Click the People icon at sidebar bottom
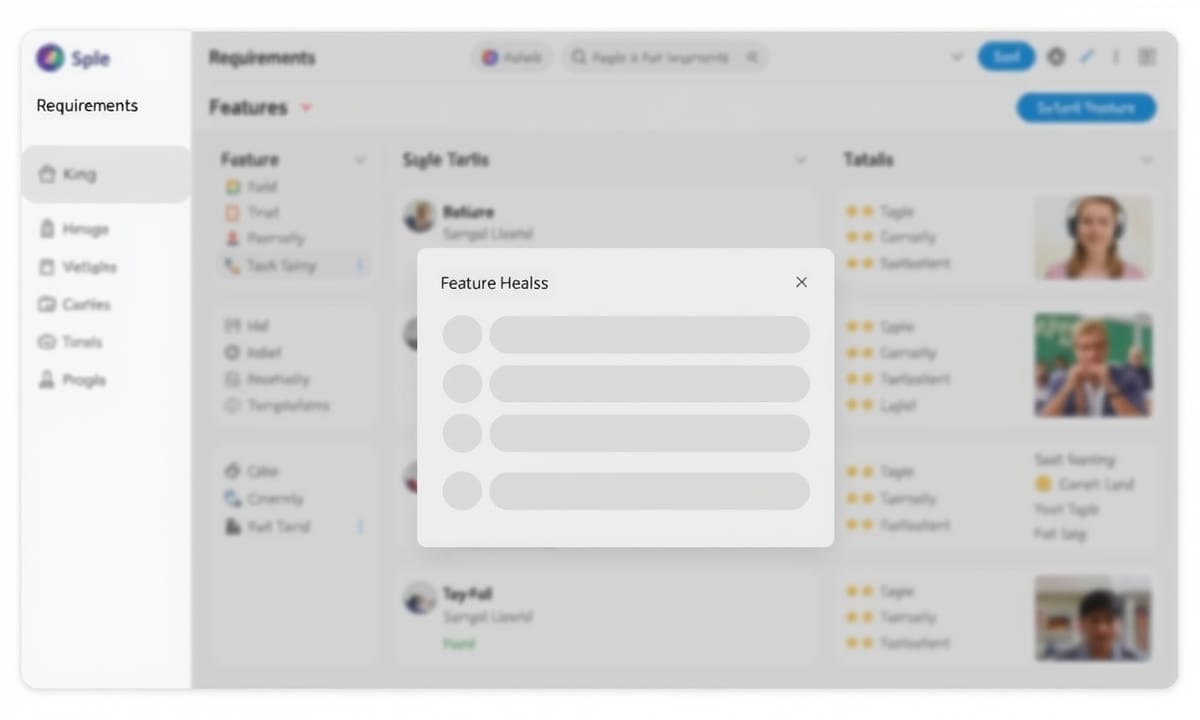Image resolution: width=1200 pixels, height=720 pixels. (x=46, y=380)
